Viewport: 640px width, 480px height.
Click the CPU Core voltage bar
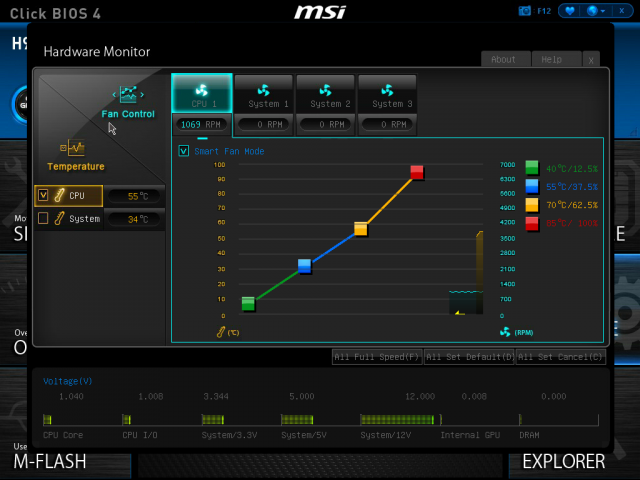click(47, 420)
